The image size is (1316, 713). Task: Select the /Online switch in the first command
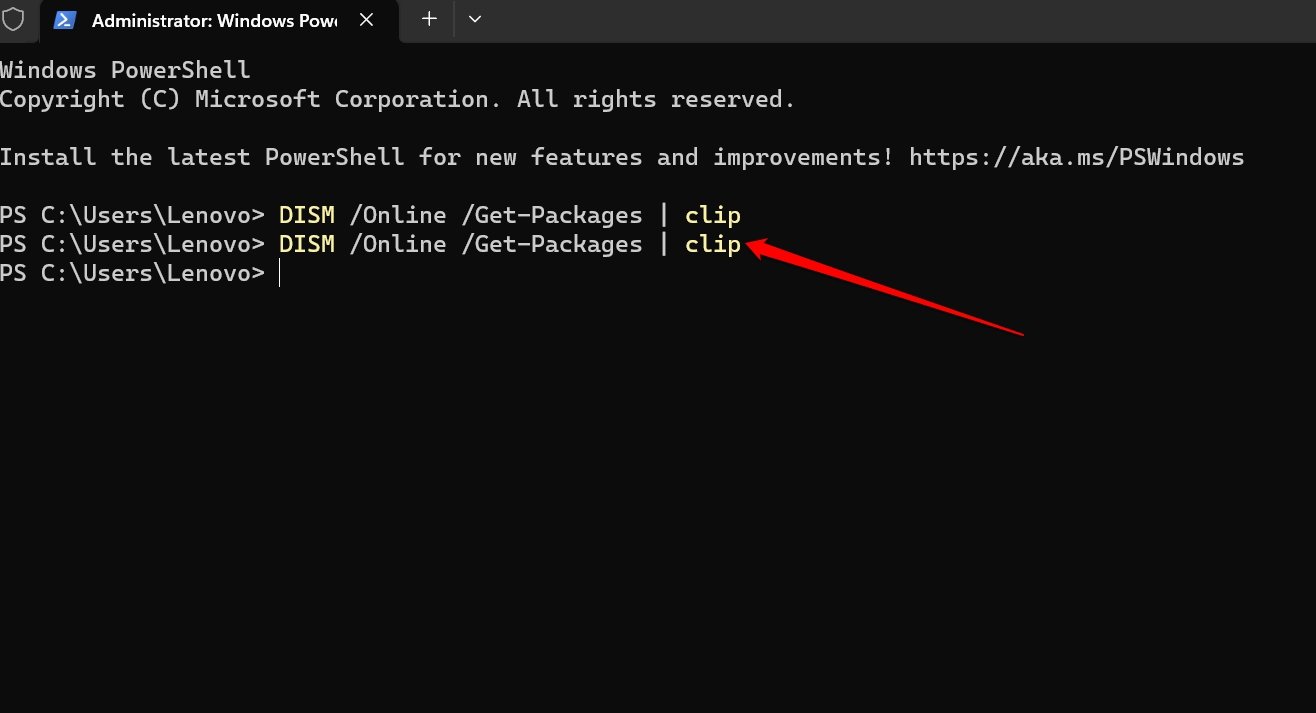[x=398, y=214]
